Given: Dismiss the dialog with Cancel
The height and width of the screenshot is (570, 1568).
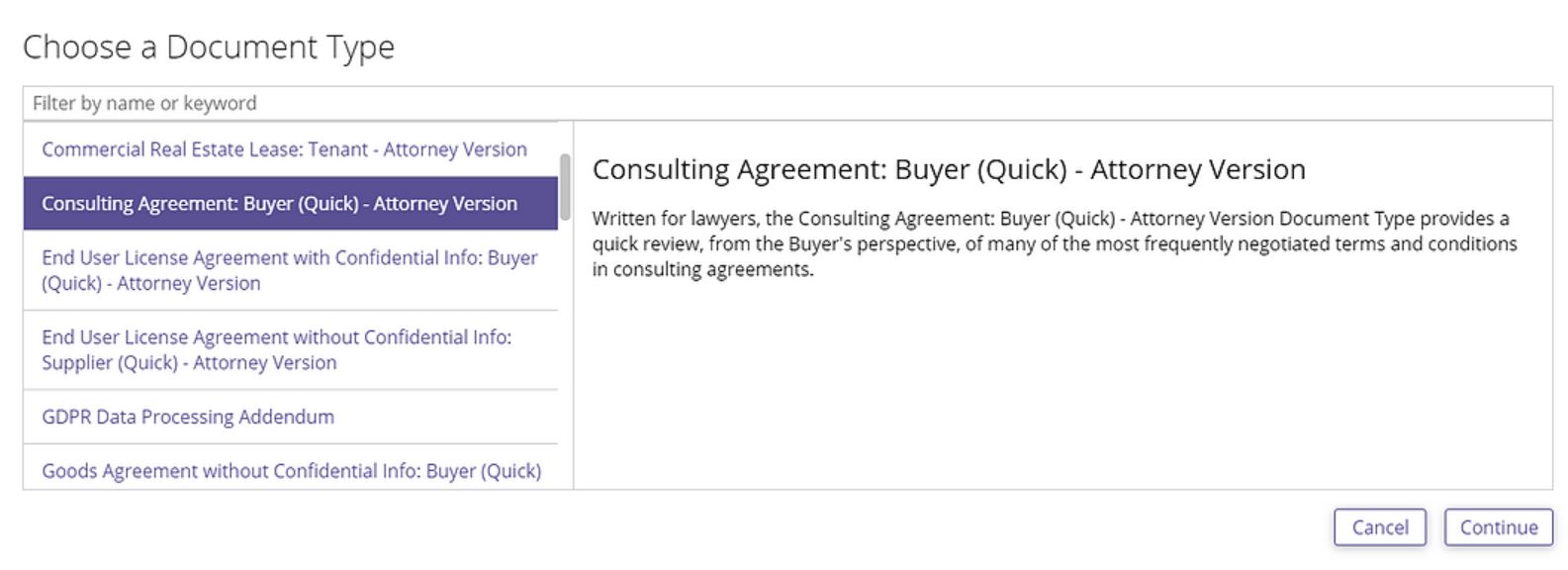Looking at the screenshot, I should (1379, 527).
